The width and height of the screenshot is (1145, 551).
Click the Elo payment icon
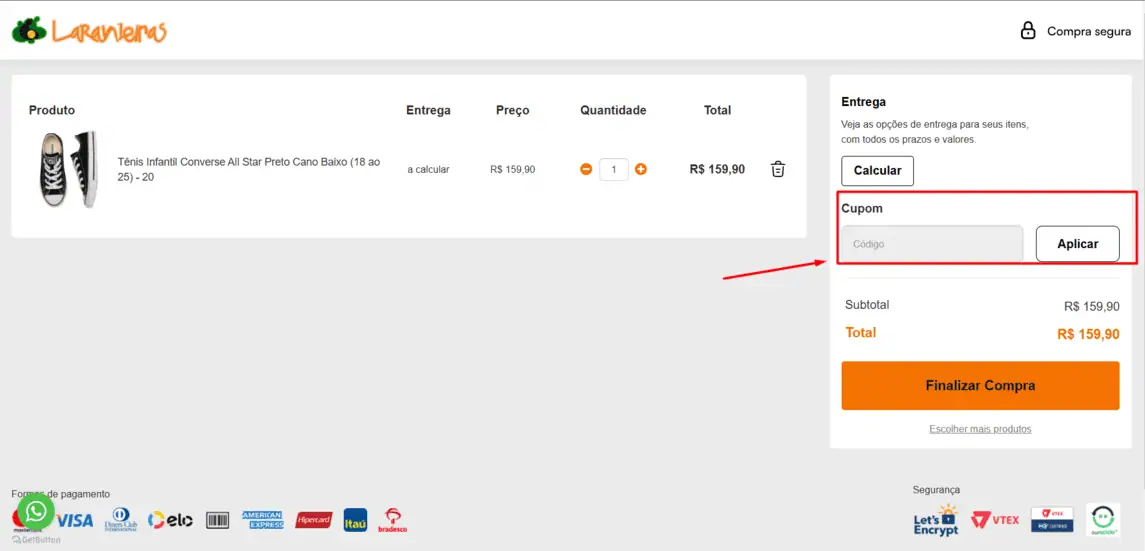point(170,520)
